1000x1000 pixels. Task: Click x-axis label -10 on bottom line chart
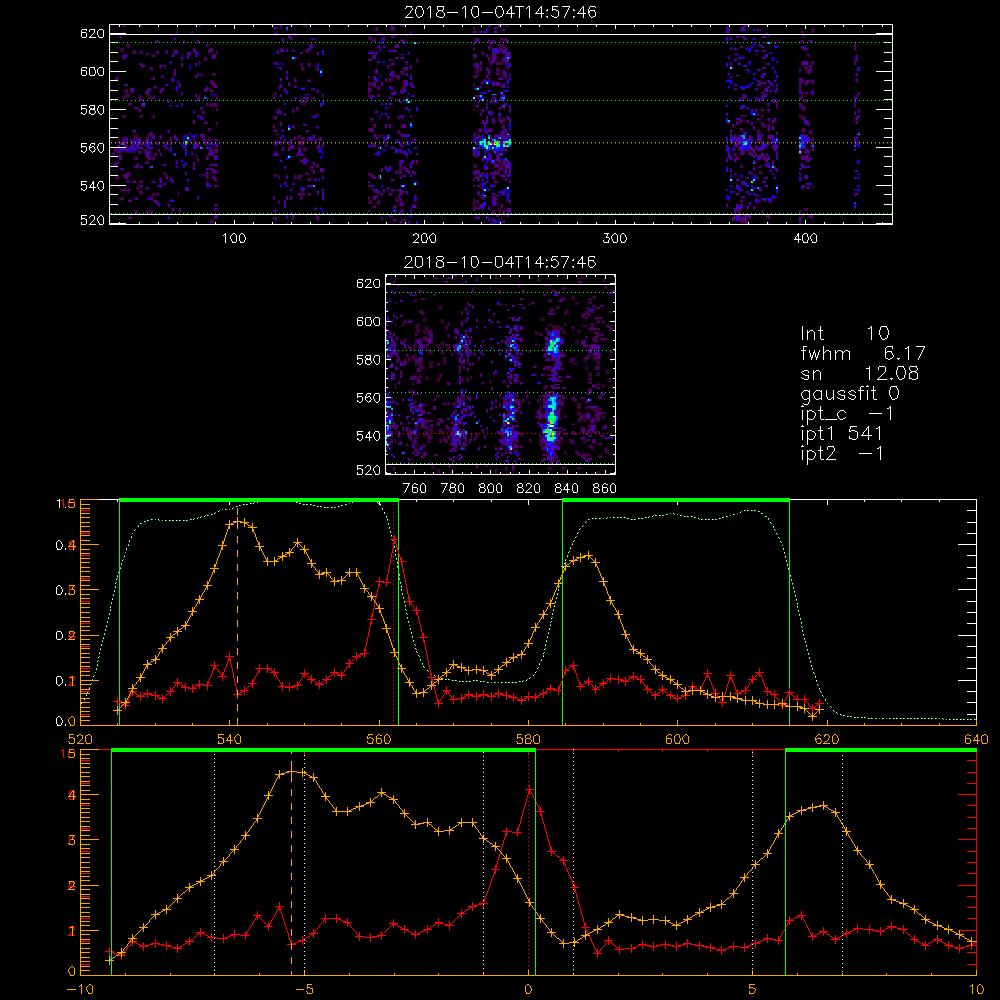[x=80, y=990]
